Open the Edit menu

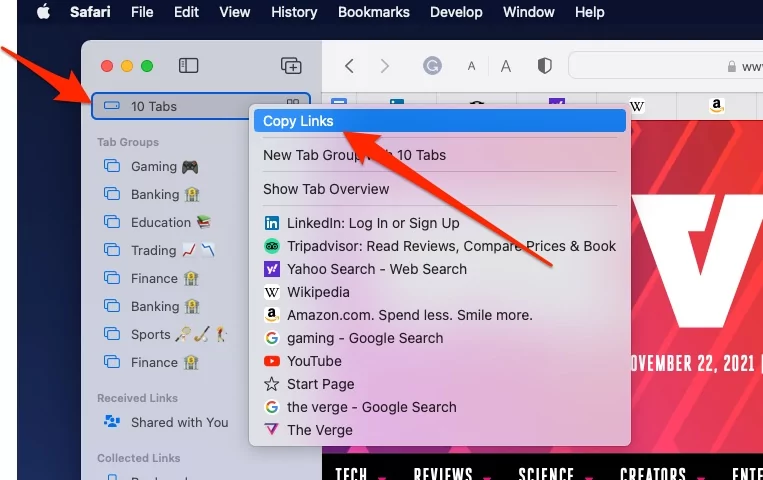pos(186,12)
